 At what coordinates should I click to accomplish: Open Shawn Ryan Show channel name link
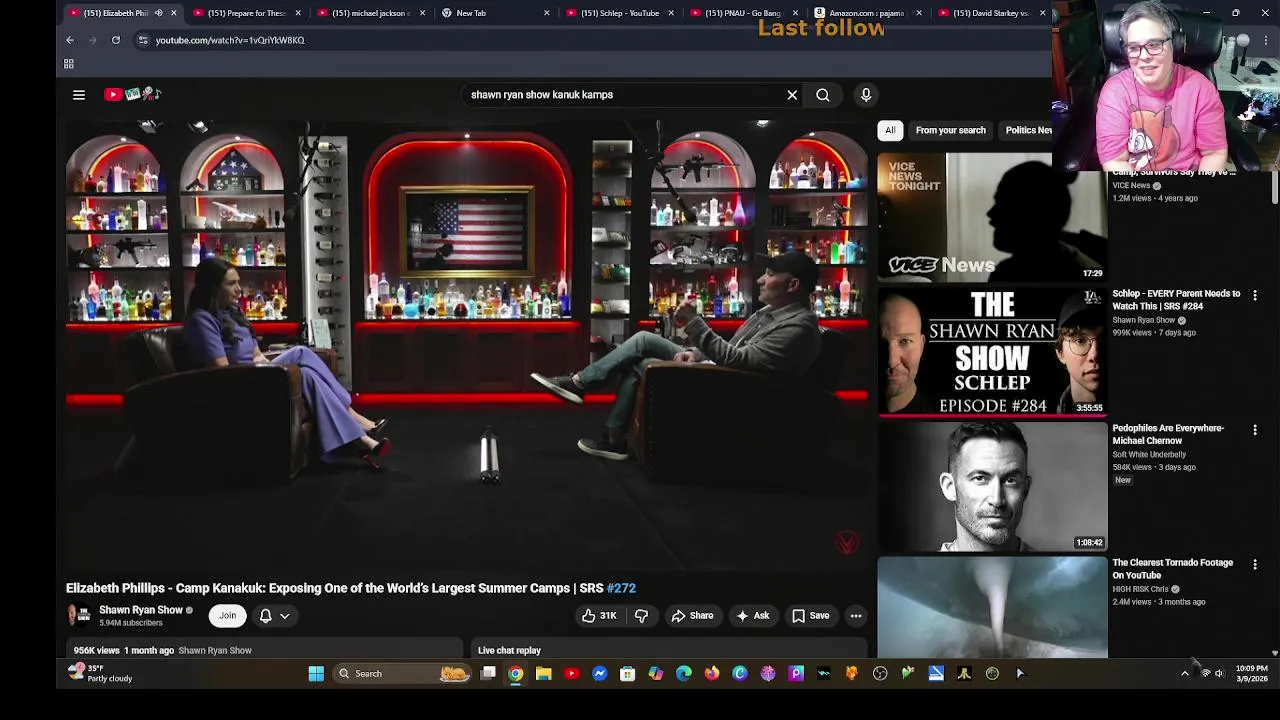(x=141, y=610)
